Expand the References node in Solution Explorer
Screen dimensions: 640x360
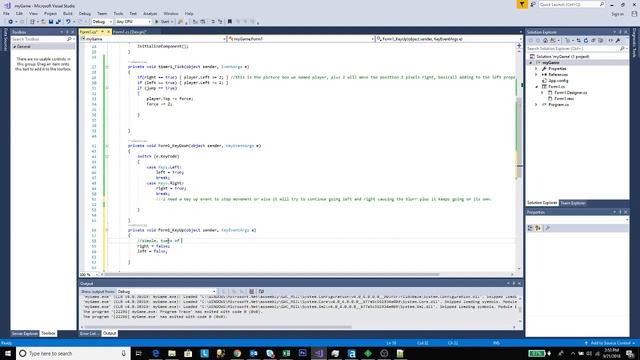click(x=536, y=75)
